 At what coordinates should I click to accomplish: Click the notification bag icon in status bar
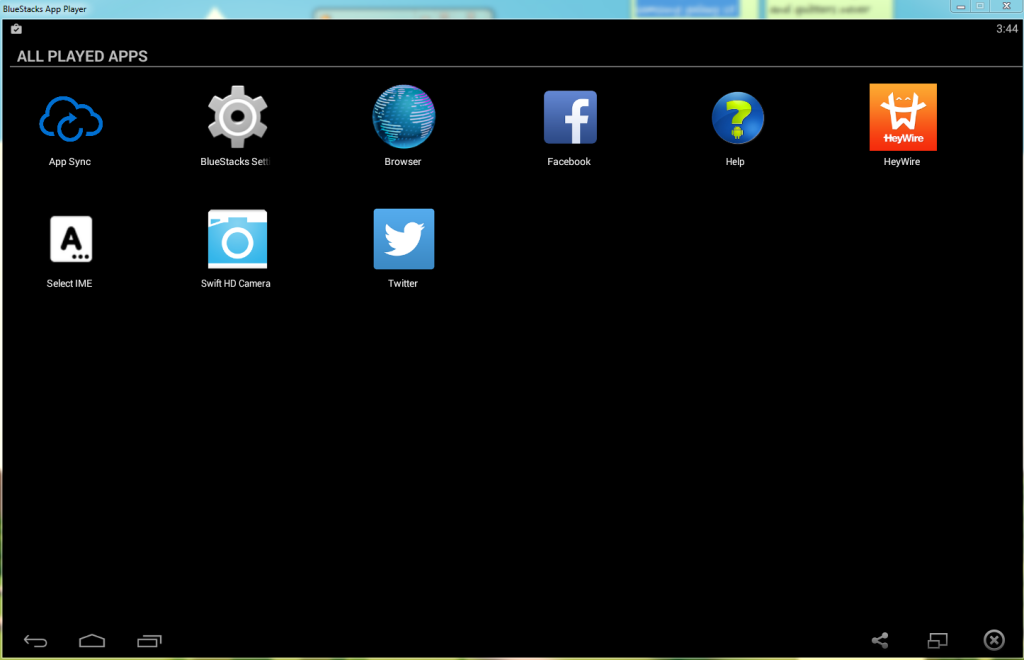click(16, 29)
